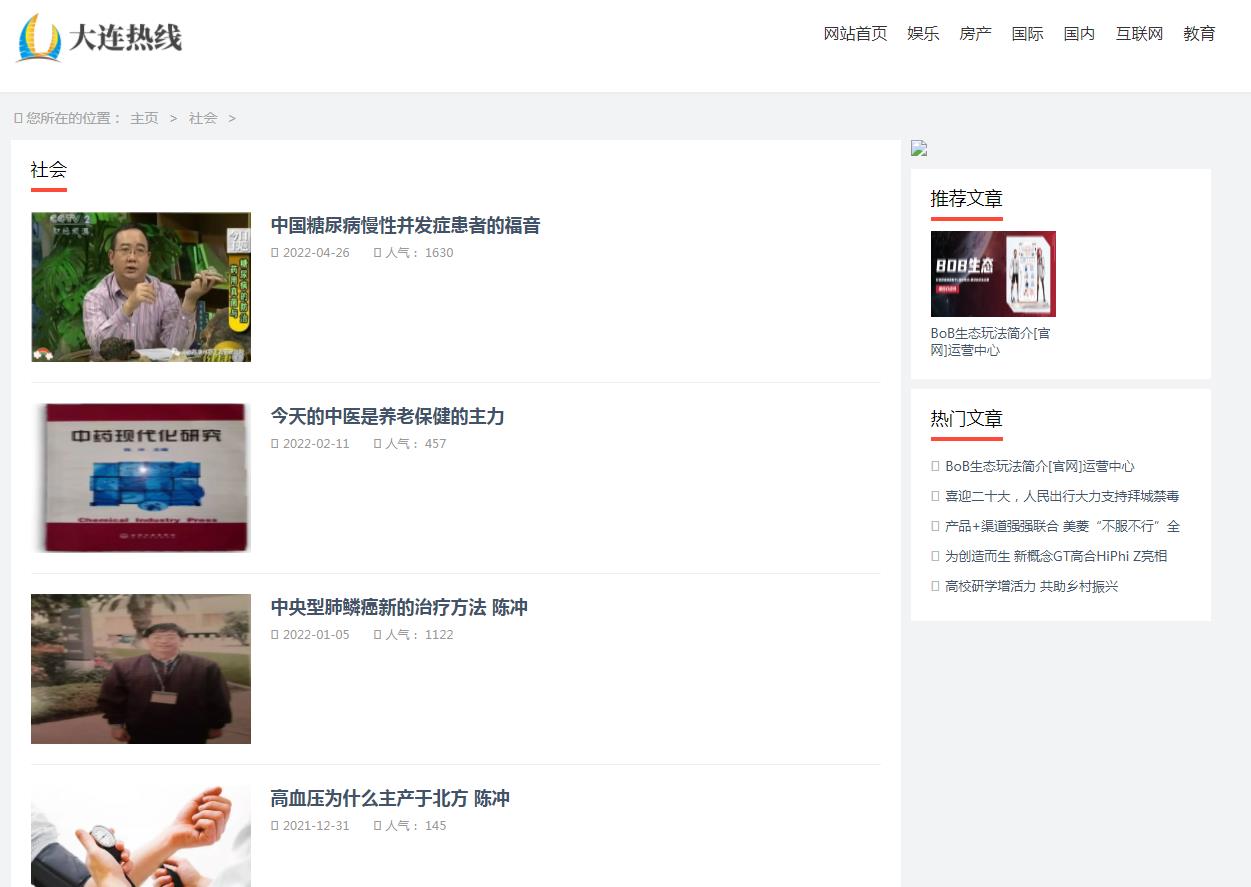Viewport: 1251px width, 887px height.
Task: Select the 国内 menu item
Action: (x=1079, y=34)
